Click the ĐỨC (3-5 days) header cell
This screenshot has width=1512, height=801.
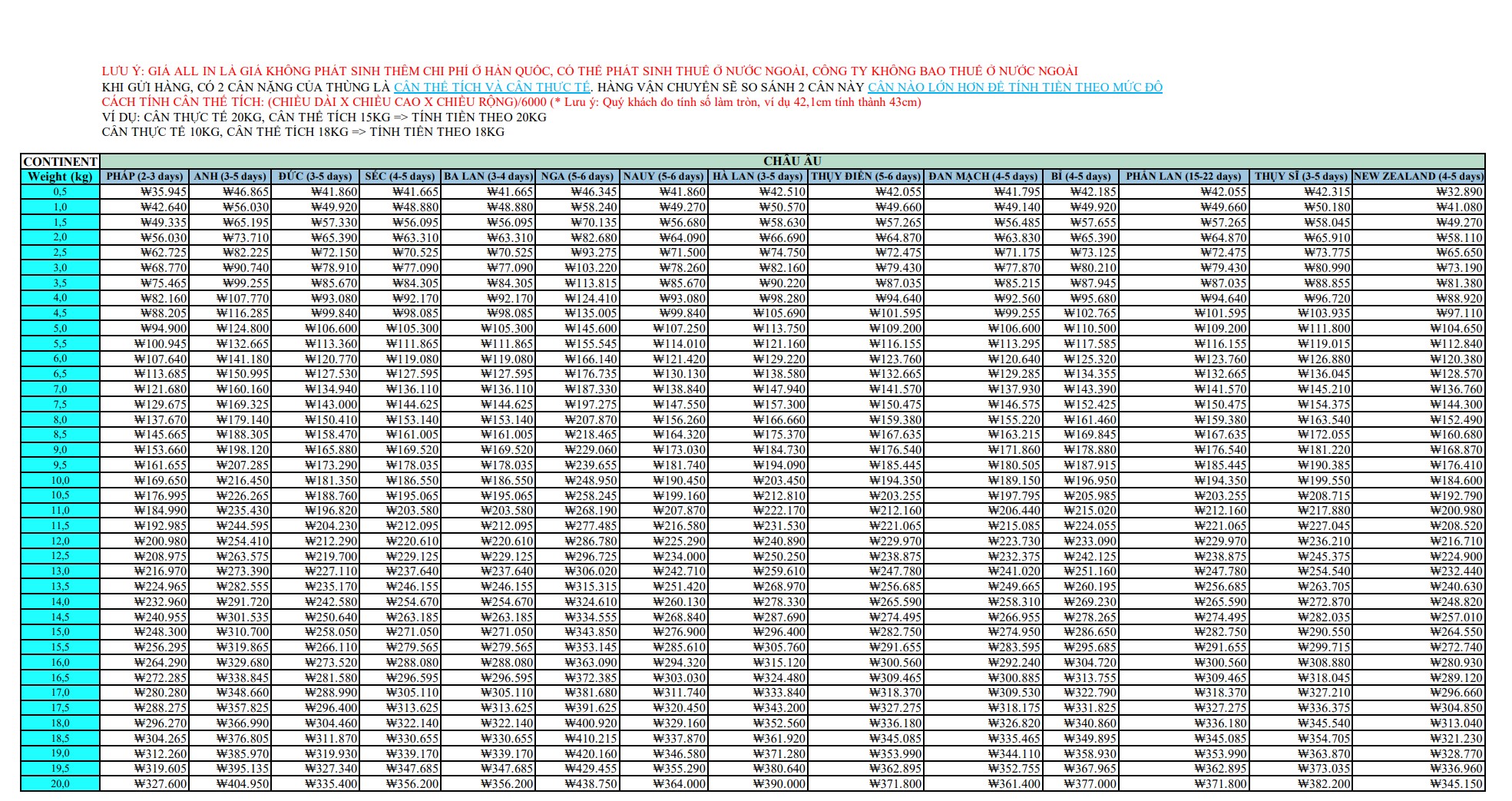pyautogui.click(x=315, y=177)
